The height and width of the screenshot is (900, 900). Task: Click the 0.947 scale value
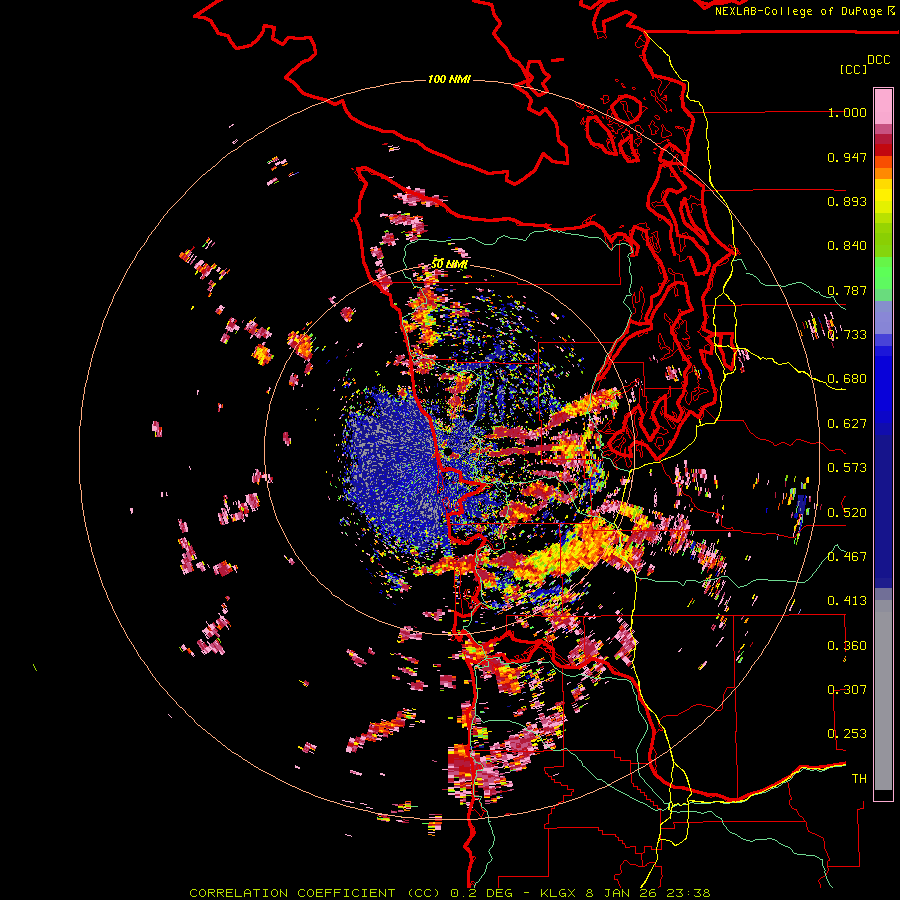tap(847, 157)
